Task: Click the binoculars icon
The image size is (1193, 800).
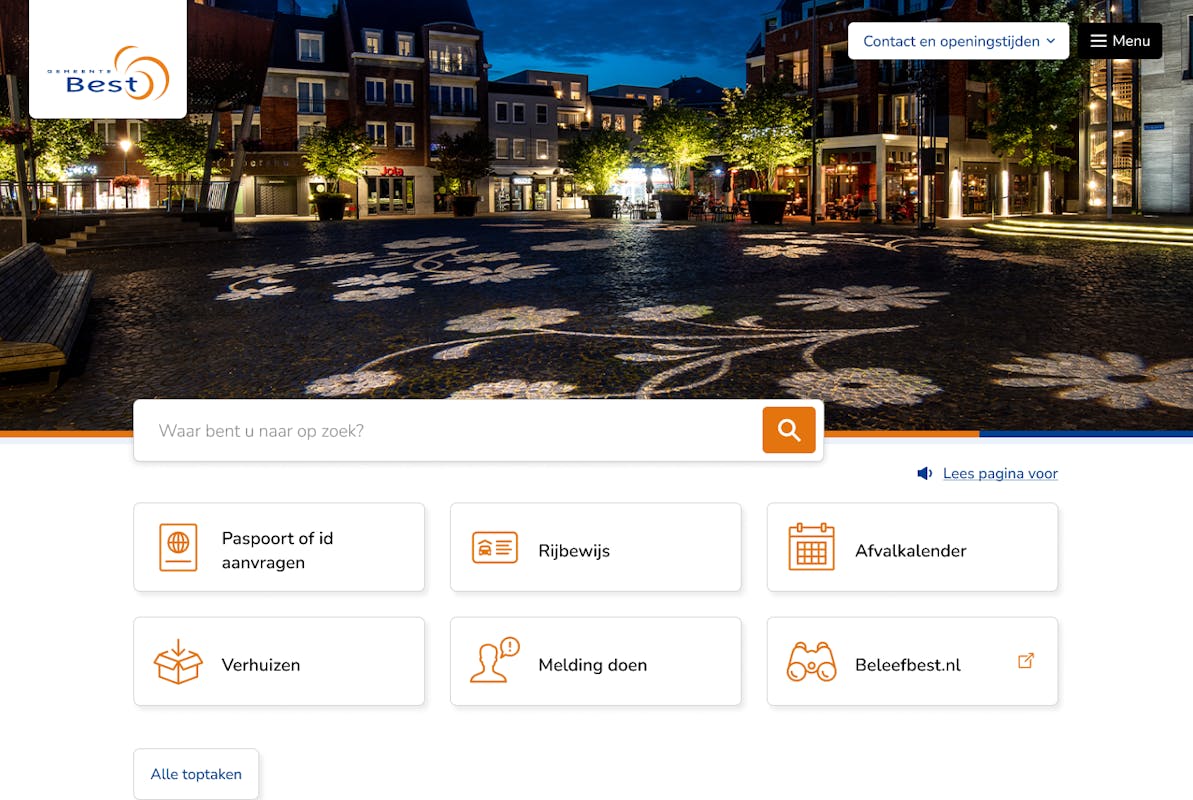Action: (x=811, y=662)
